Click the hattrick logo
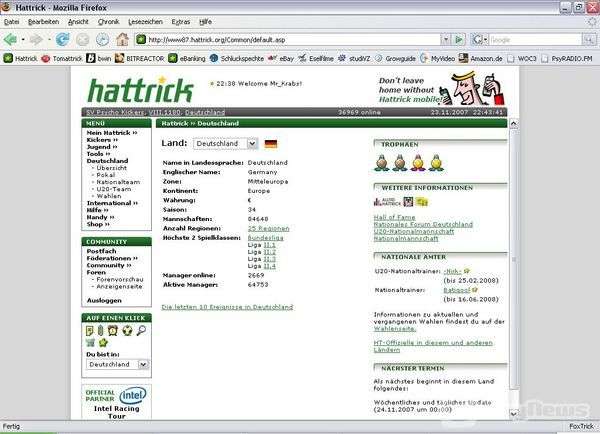 coord(140,90)
